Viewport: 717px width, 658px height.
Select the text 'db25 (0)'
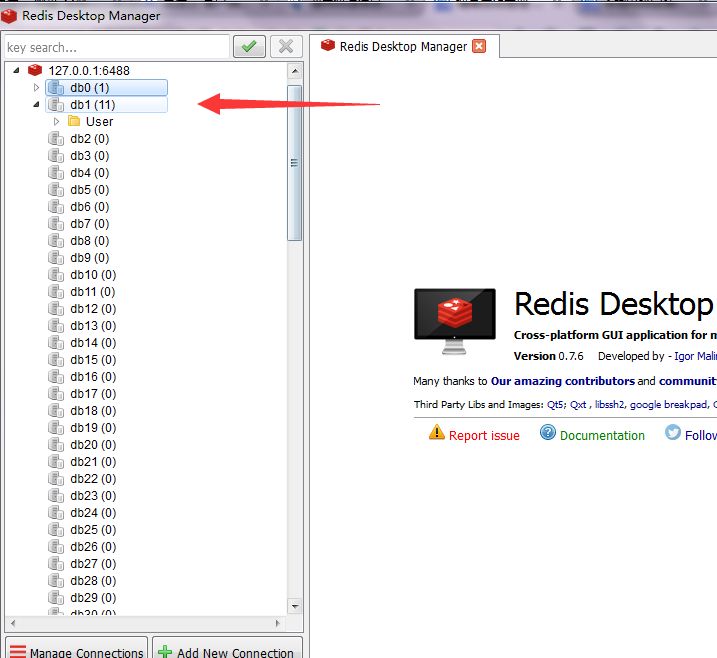(93, 530)
